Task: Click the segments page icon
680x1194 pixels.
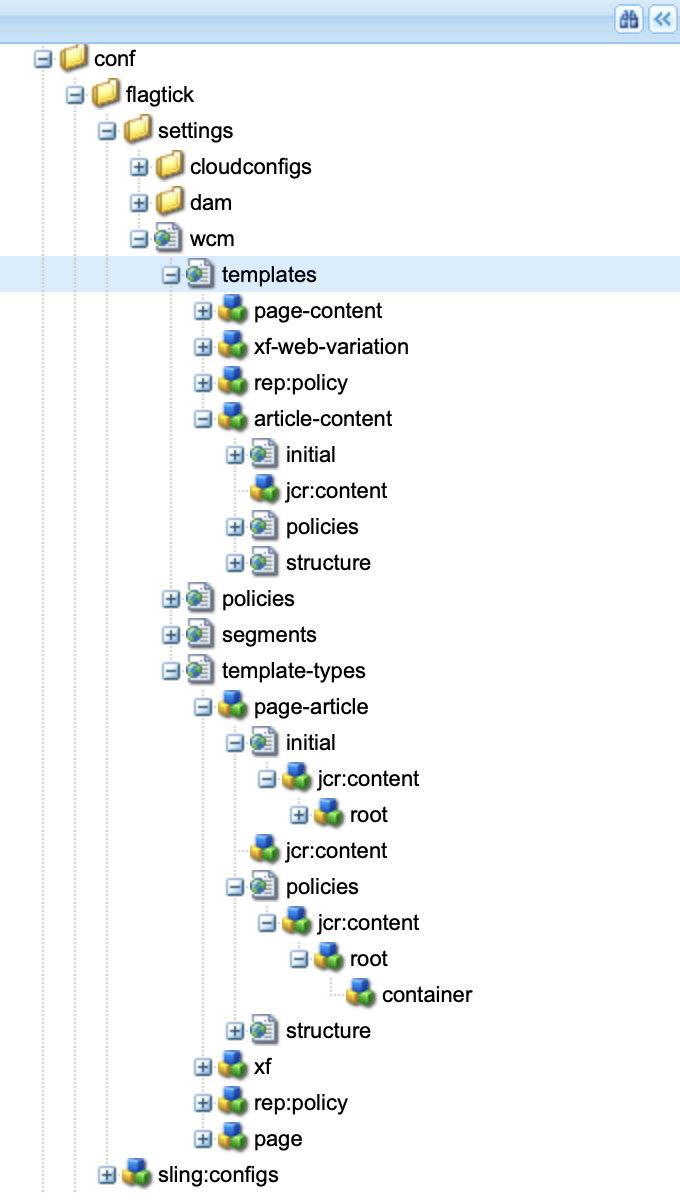Action: pyautogui.click(x=202, y=634)
